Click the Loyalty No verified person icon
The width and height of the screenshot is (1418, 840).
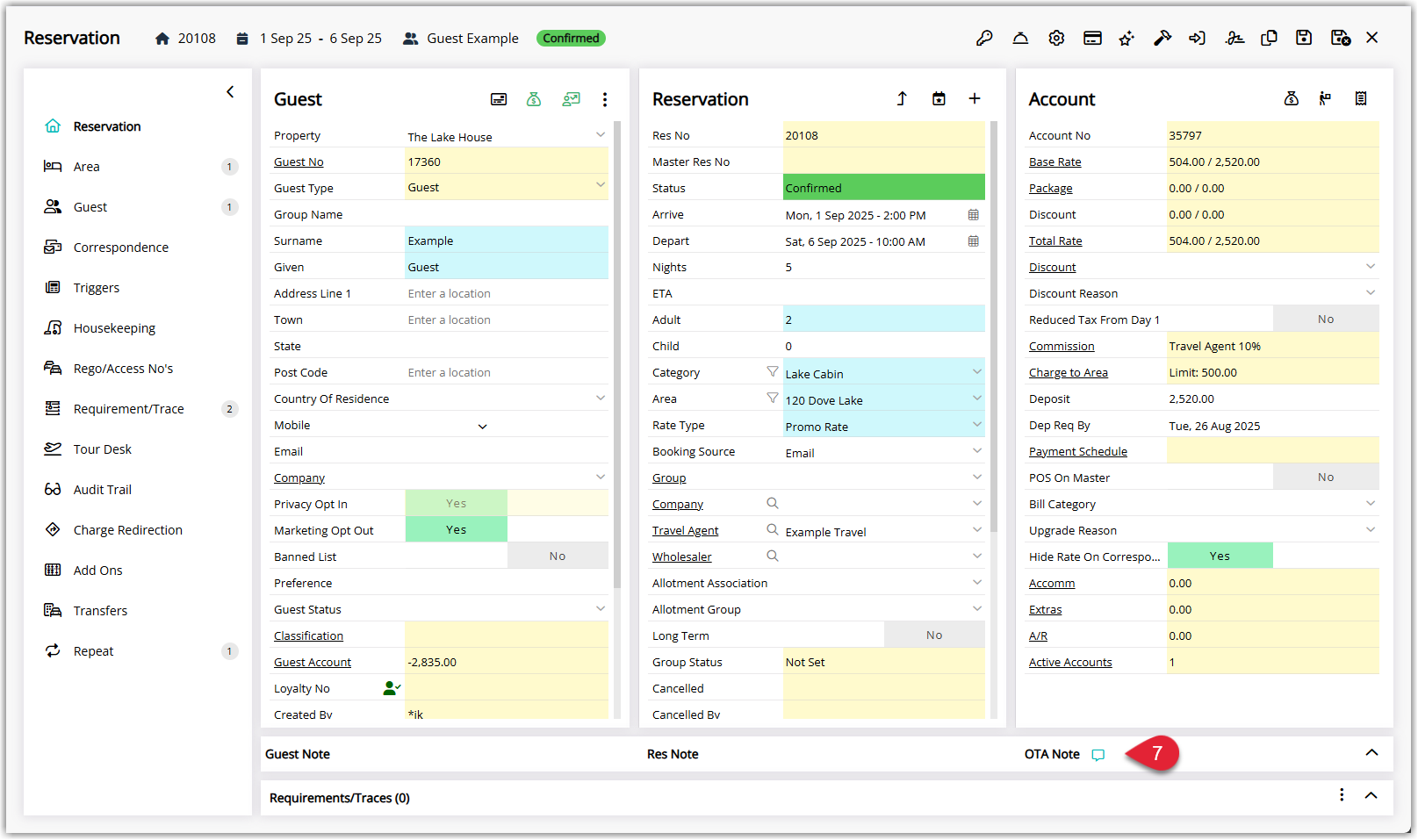392,688
